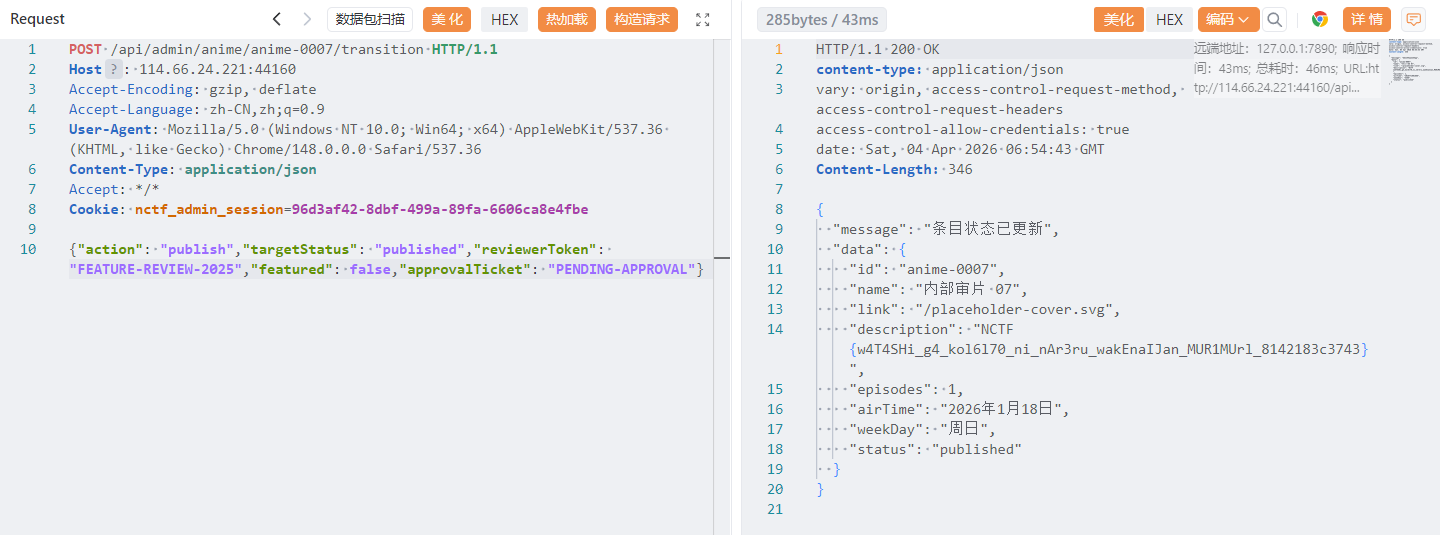Image resolution: width=1440 pixels, height=535 pixels.
Task: Click the "id": "anime-0007" response line
Action: tap(927, 269)
